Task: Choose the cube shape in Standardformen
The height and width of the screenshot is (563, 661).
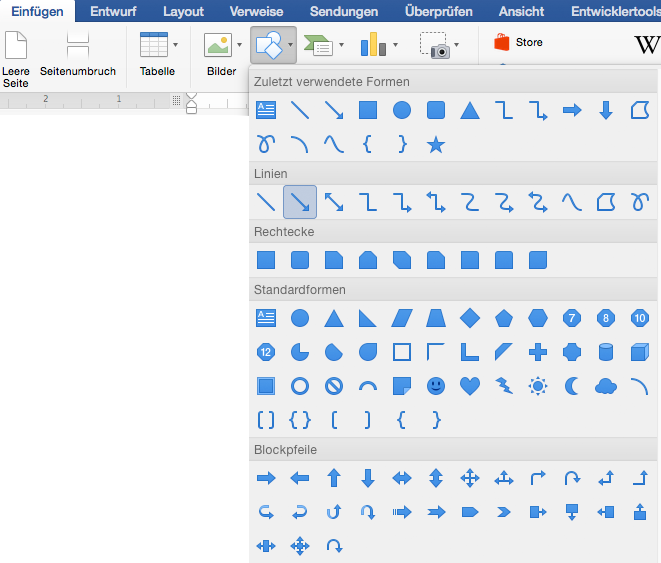Action: pos(640,352)
